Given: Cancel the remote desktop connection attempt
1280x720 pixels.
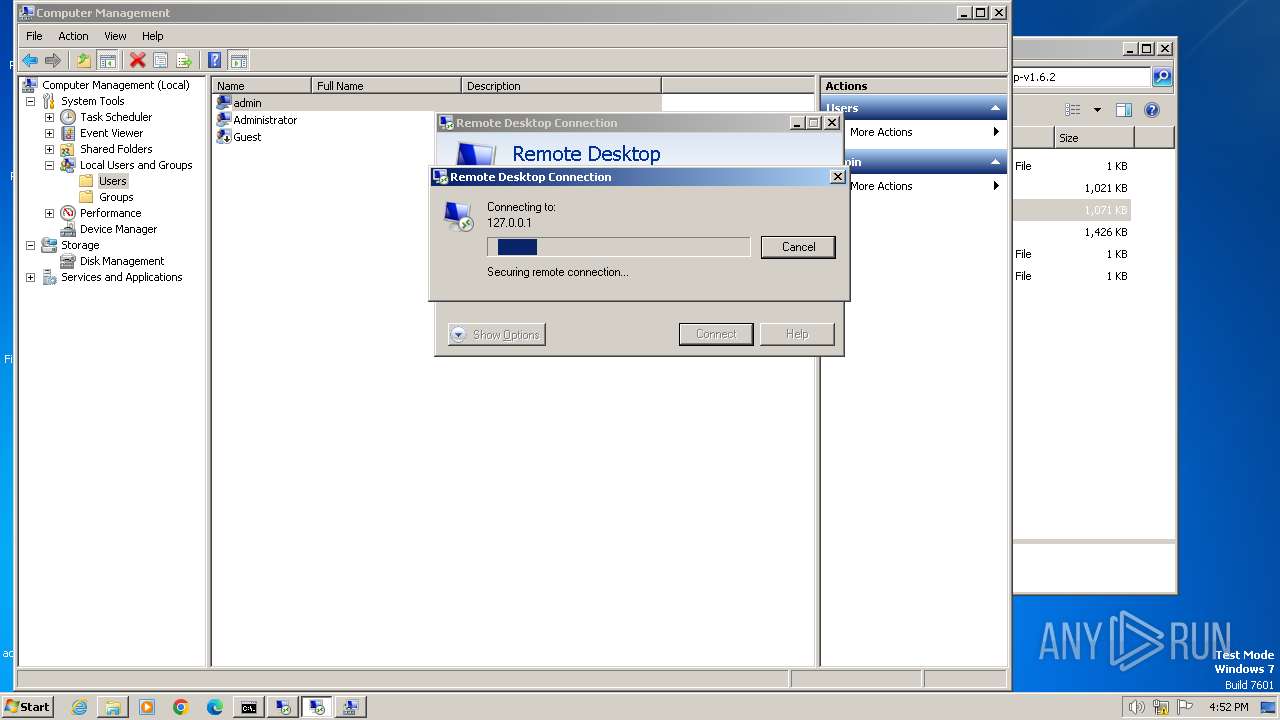Looking at the screenshot, I should tap(798, 247).
